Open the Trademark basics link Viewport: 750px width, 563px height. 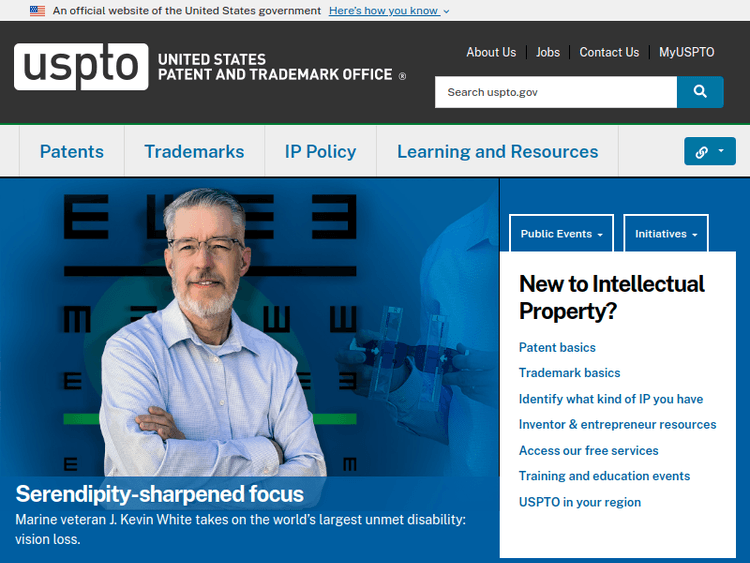pyautogui.click(x=569, y=373)
